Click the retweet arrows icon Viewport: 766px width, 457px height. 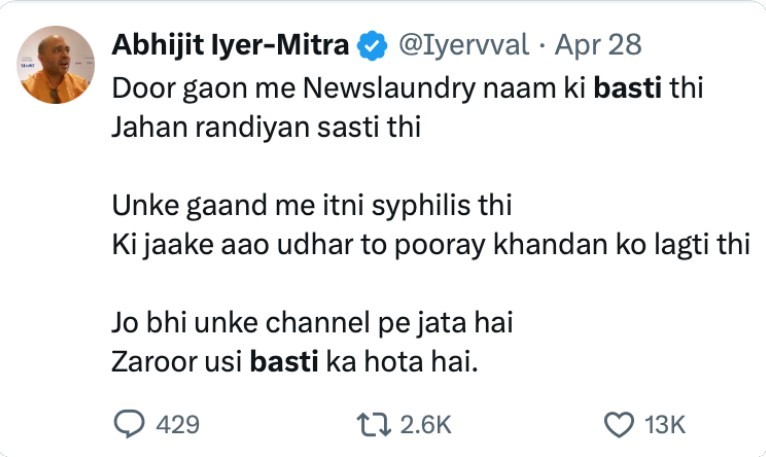tap(374, 424)
